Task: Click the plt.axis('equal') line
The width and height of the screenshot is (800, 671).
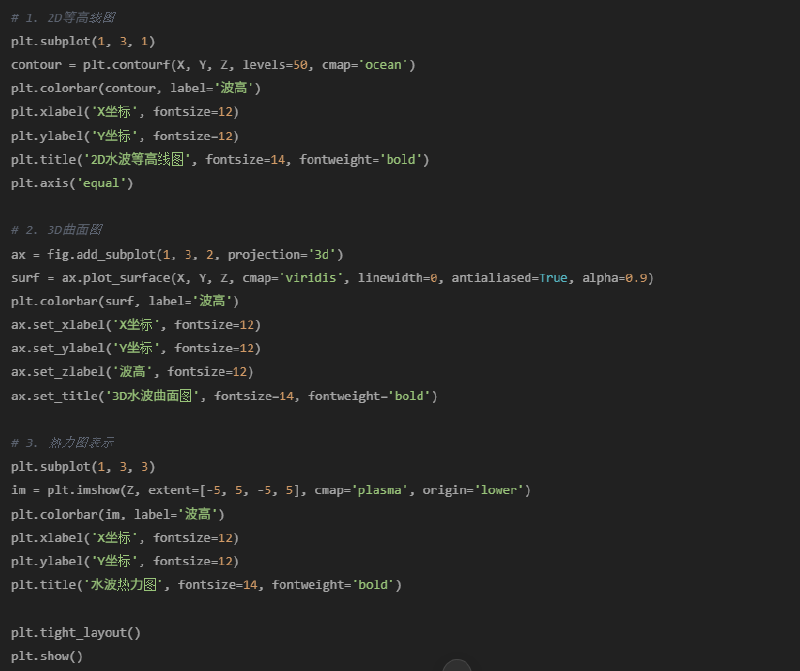Action: coord(72,183)
